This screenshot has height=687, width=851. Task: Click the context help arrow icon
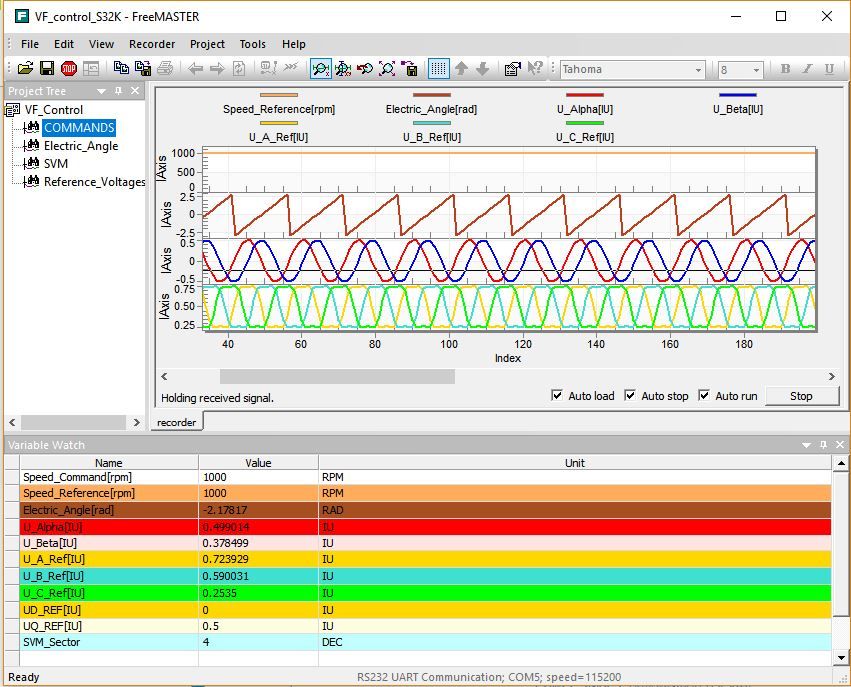[535, 68]
